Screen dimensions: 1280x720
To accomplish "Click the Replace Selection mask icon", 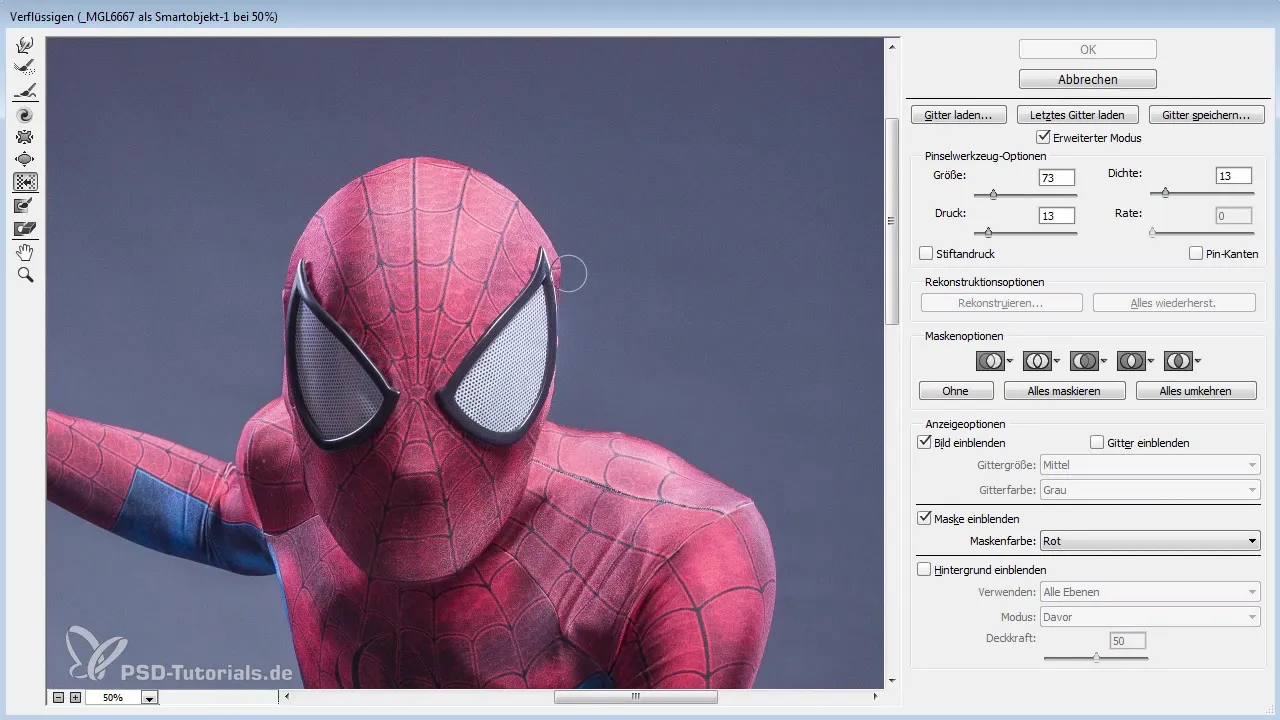I will coord(990,361).
